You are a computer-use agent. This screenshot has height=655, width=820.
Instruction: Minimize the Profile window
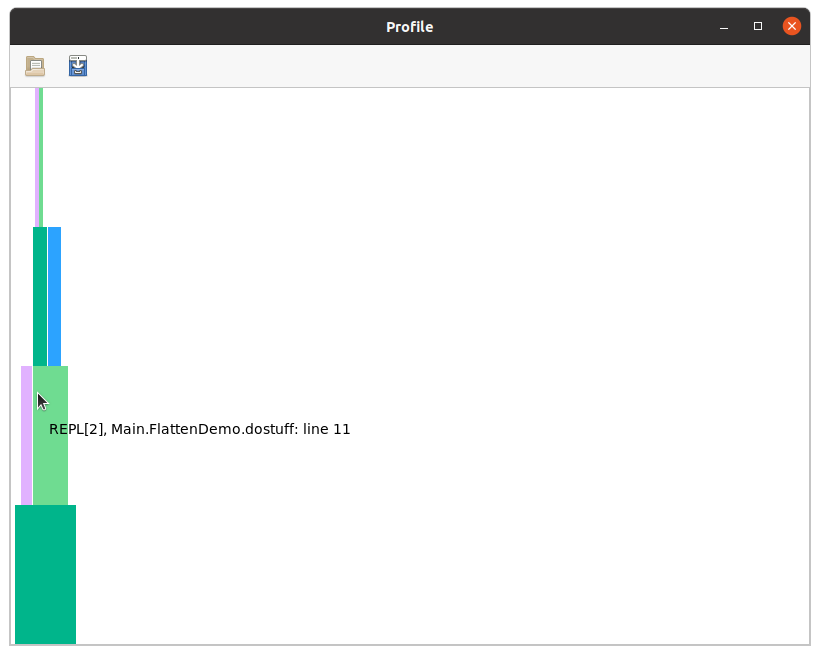pos(724,27)
